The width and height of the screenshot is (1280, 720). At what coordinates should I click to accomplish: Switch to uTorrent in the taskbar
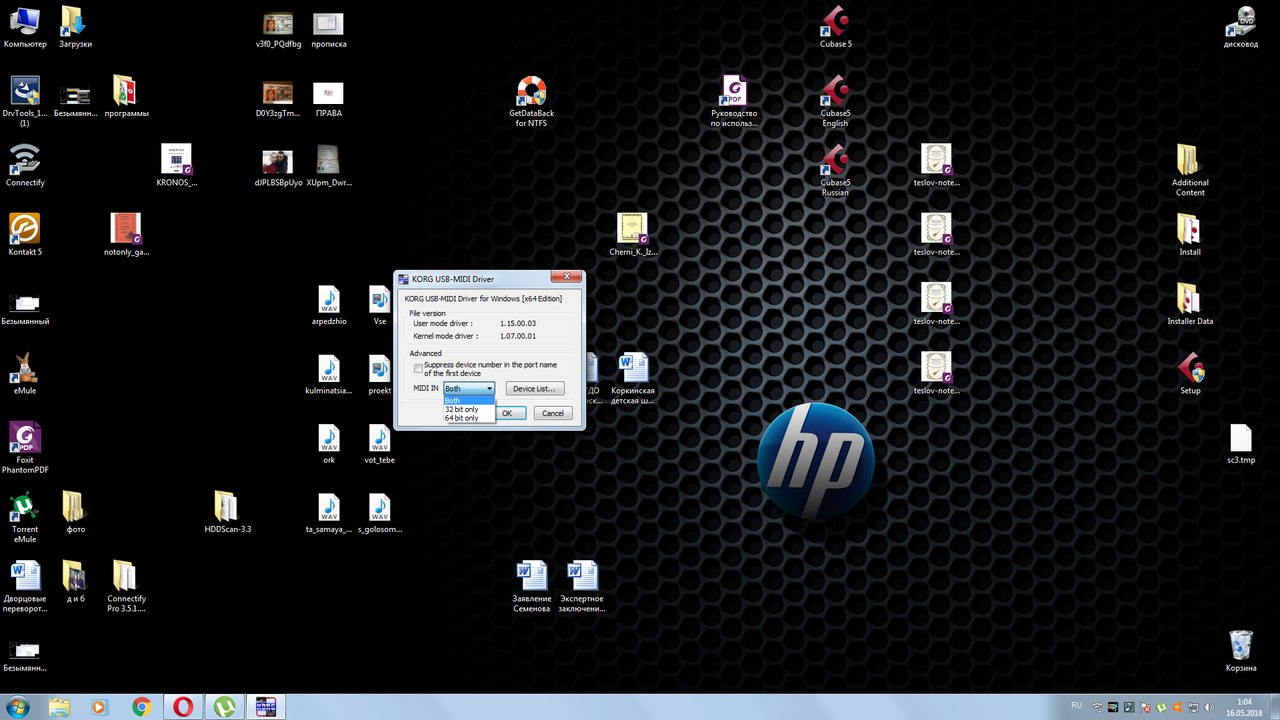(x=223, y=707)
